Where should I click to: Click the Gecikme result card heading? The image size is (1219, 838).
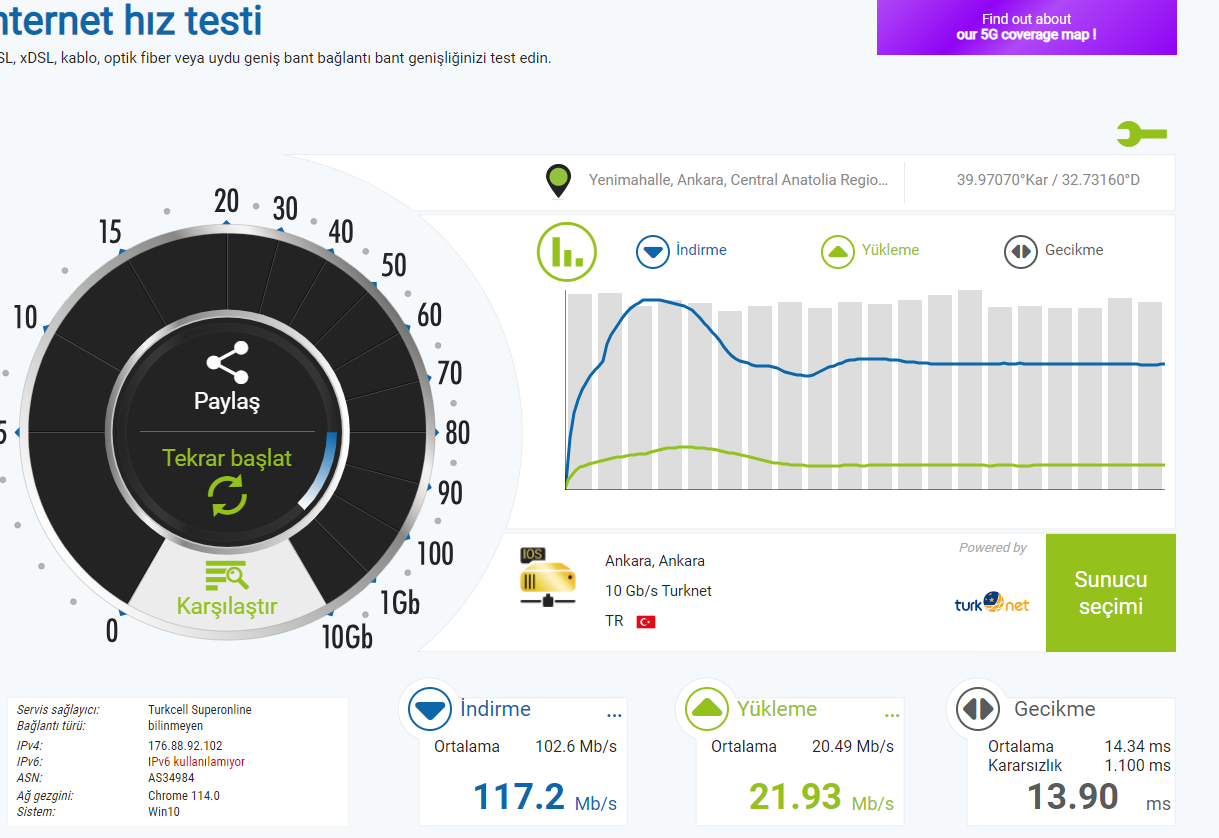click(1055, 709)
